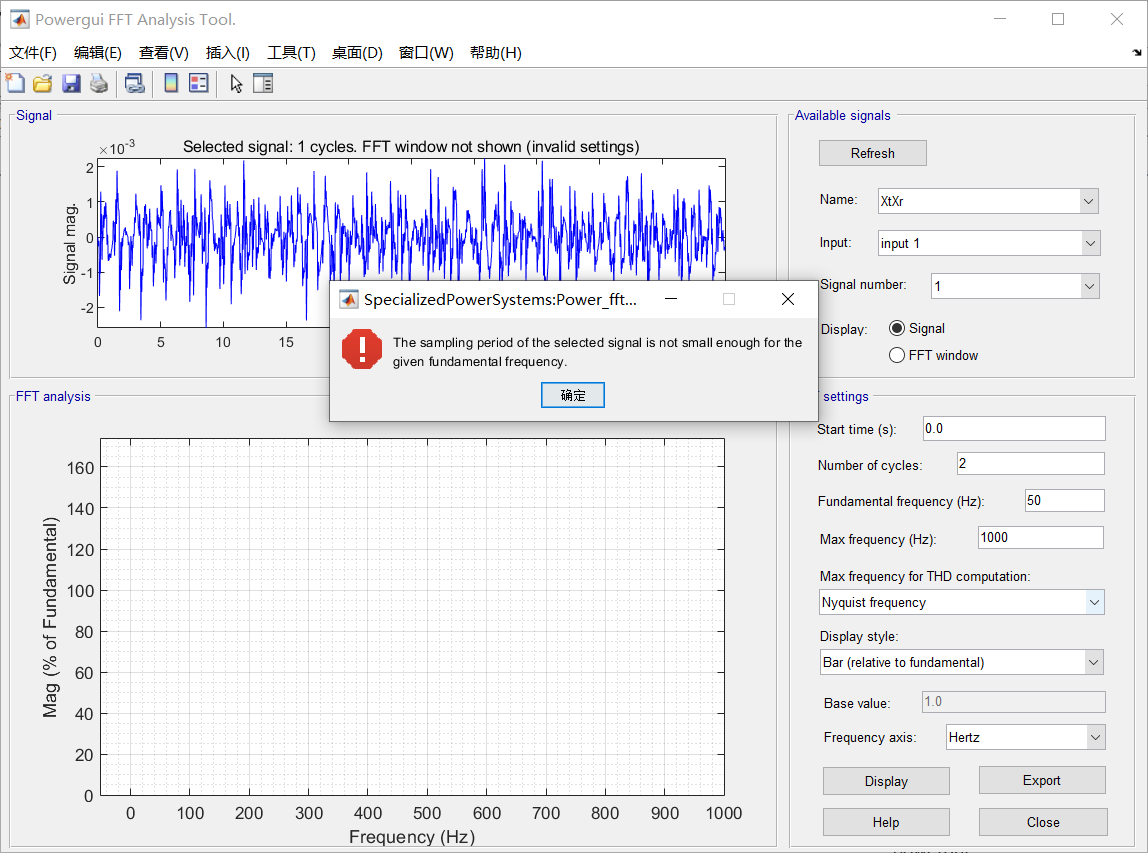Viewport: 1148px width, 853px height.
Task: Minimize the error dialog window
Action: (671, 299)
